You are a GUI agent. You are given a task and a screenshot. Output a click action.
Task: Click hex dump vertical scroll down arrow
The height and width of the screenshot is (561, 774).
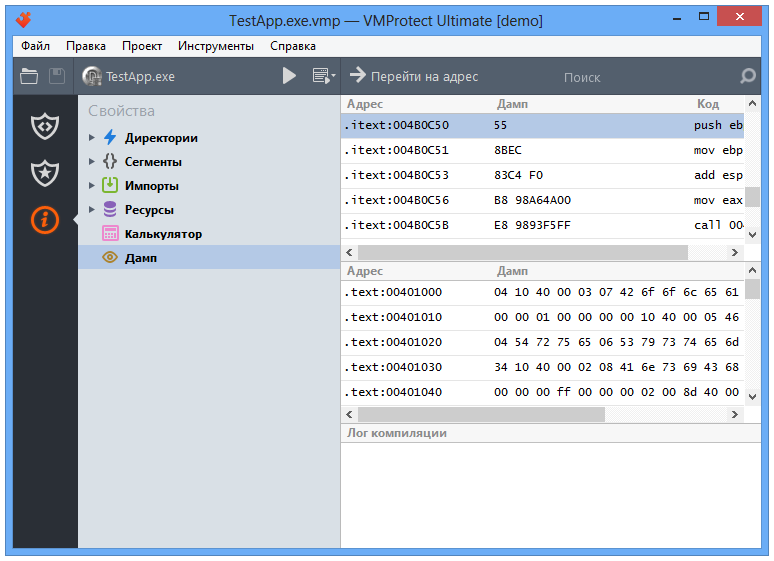(752, 397)
